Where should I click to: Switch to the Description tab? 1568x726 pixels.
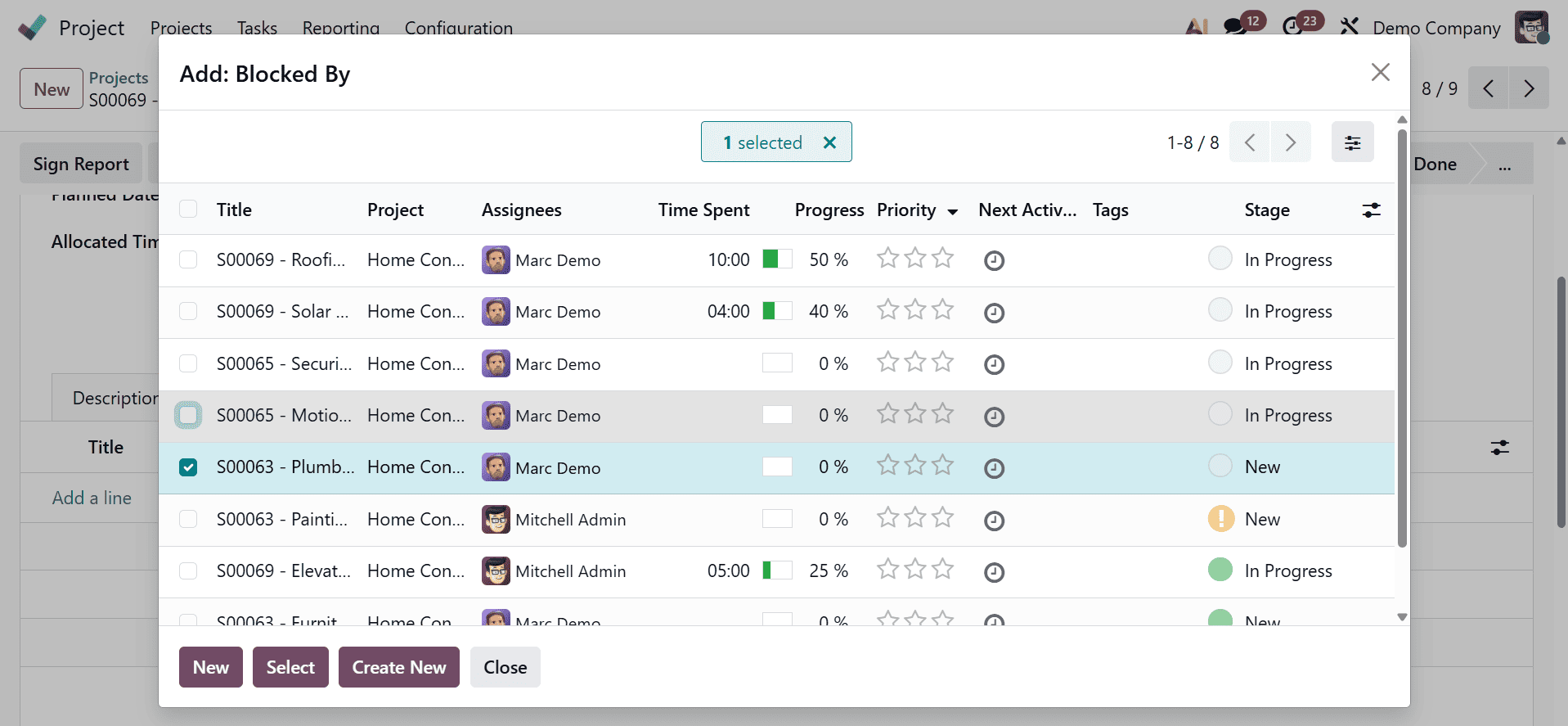[x=106, y=398]
